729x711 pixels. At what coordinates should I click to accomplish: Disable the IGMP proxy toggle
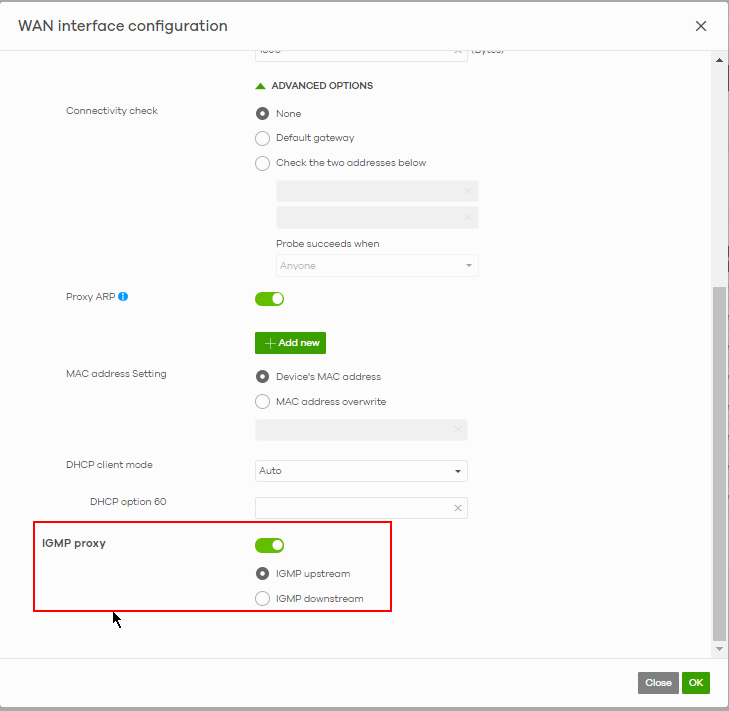(x=270, y=545)
